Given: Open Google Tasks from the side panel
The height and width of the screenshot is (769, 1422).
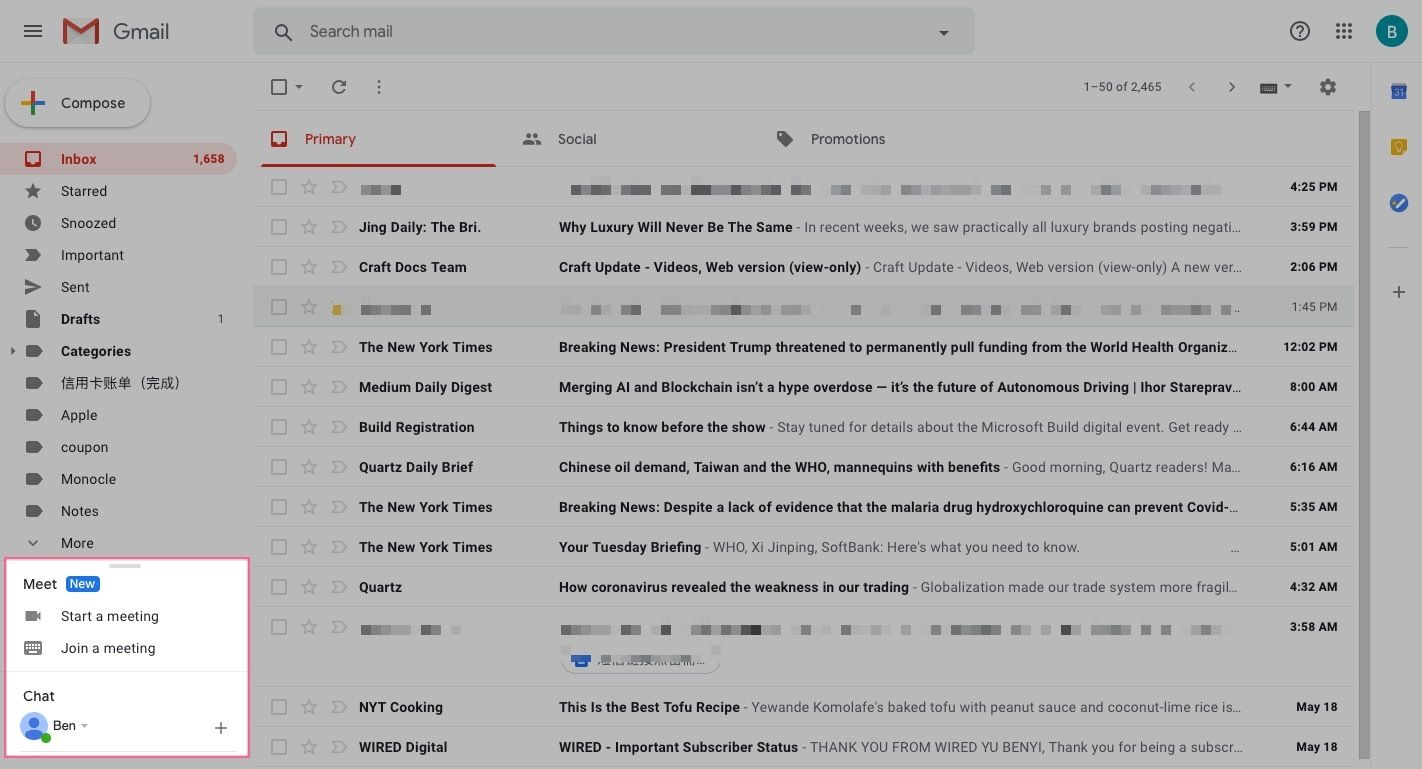Looking at the screenshot, I should pyautogui.click(x=1398, y=203).
